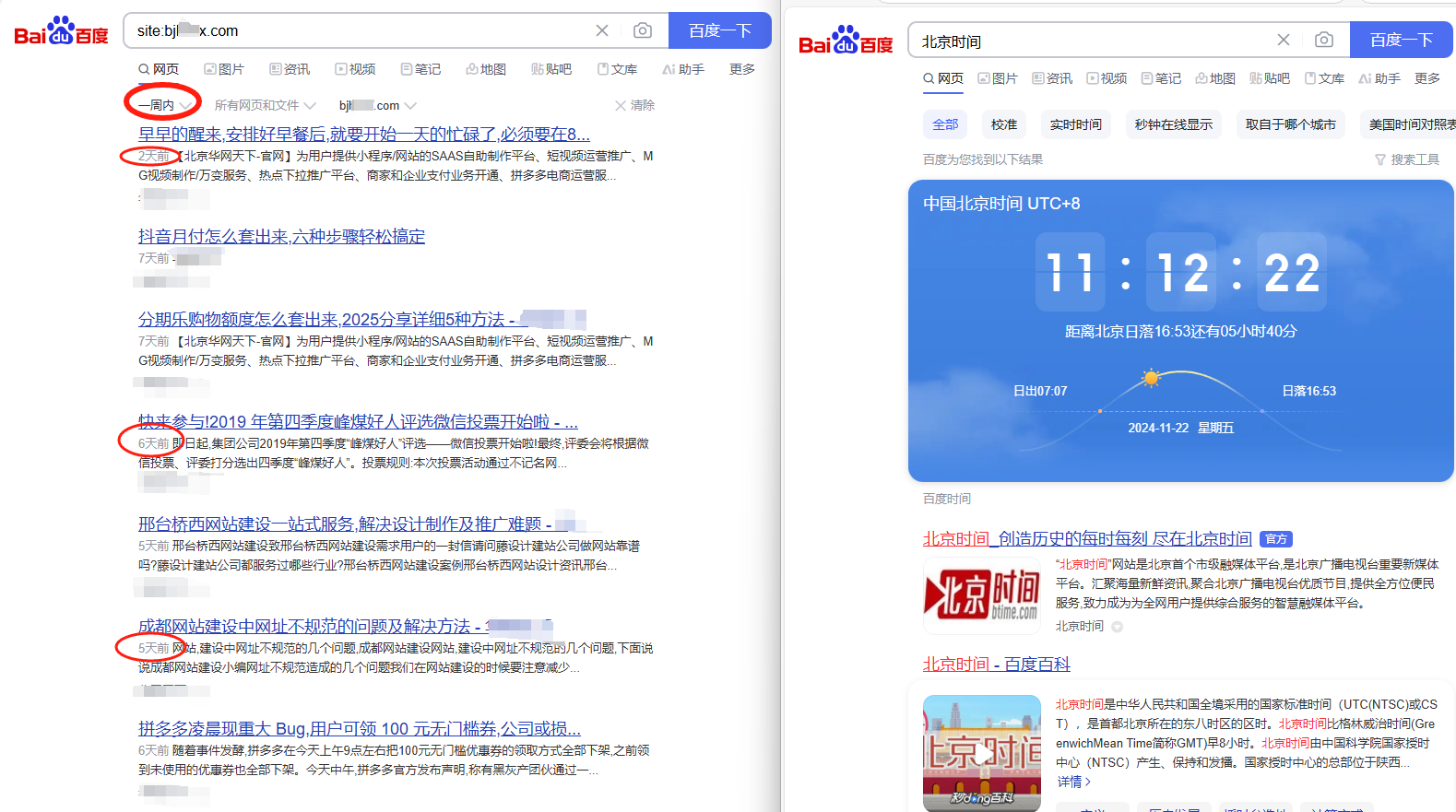Click the Beijing time clock display
The width and height of the screenshot is (1456, 812).
coord(1181,272)
